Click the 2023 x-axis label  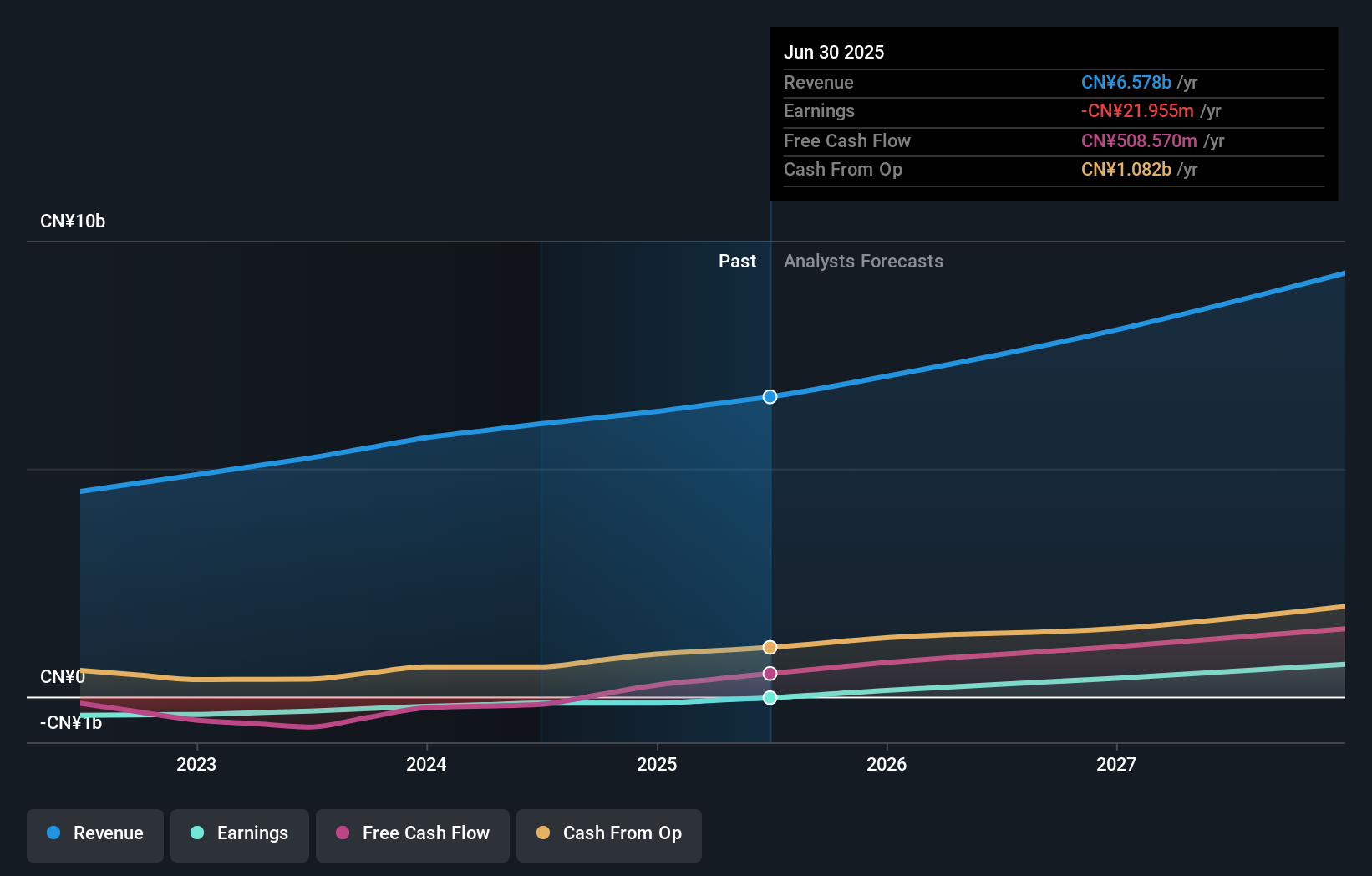(196, 765)
